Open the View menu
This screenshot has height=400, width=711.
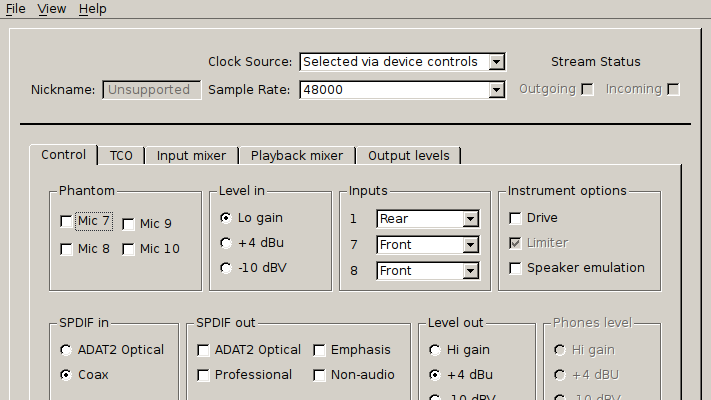(52, 9)
